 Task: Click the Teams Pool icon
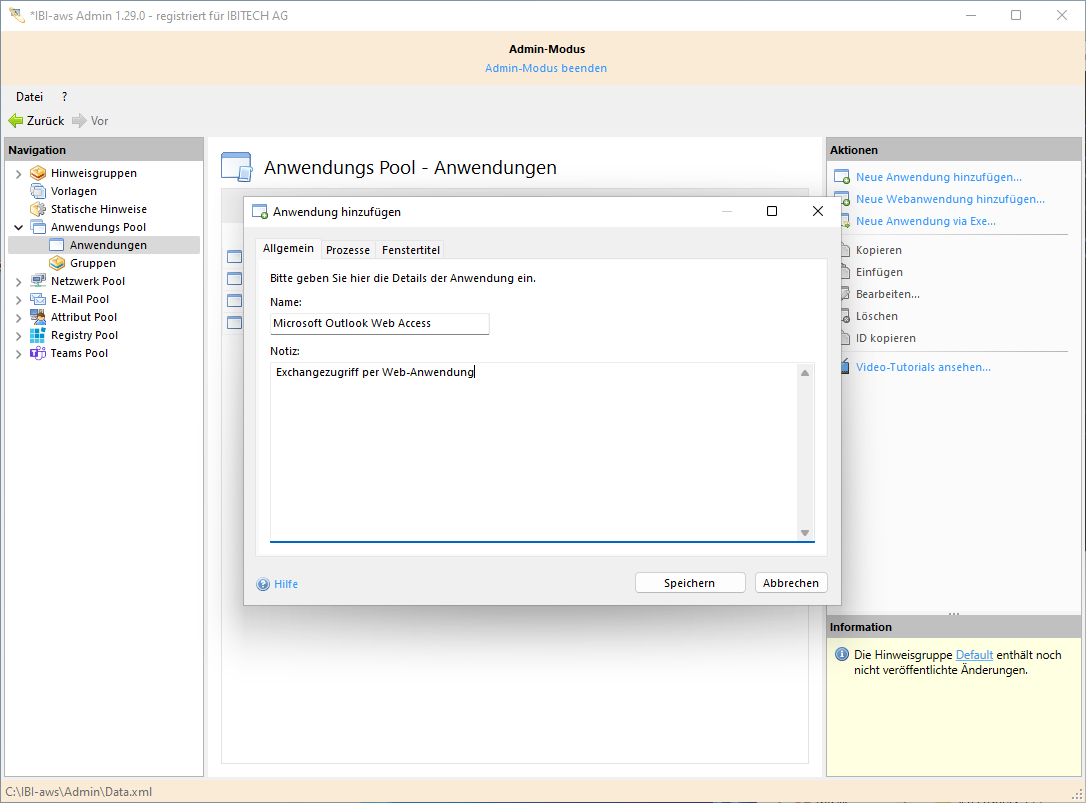coord(38,353)
